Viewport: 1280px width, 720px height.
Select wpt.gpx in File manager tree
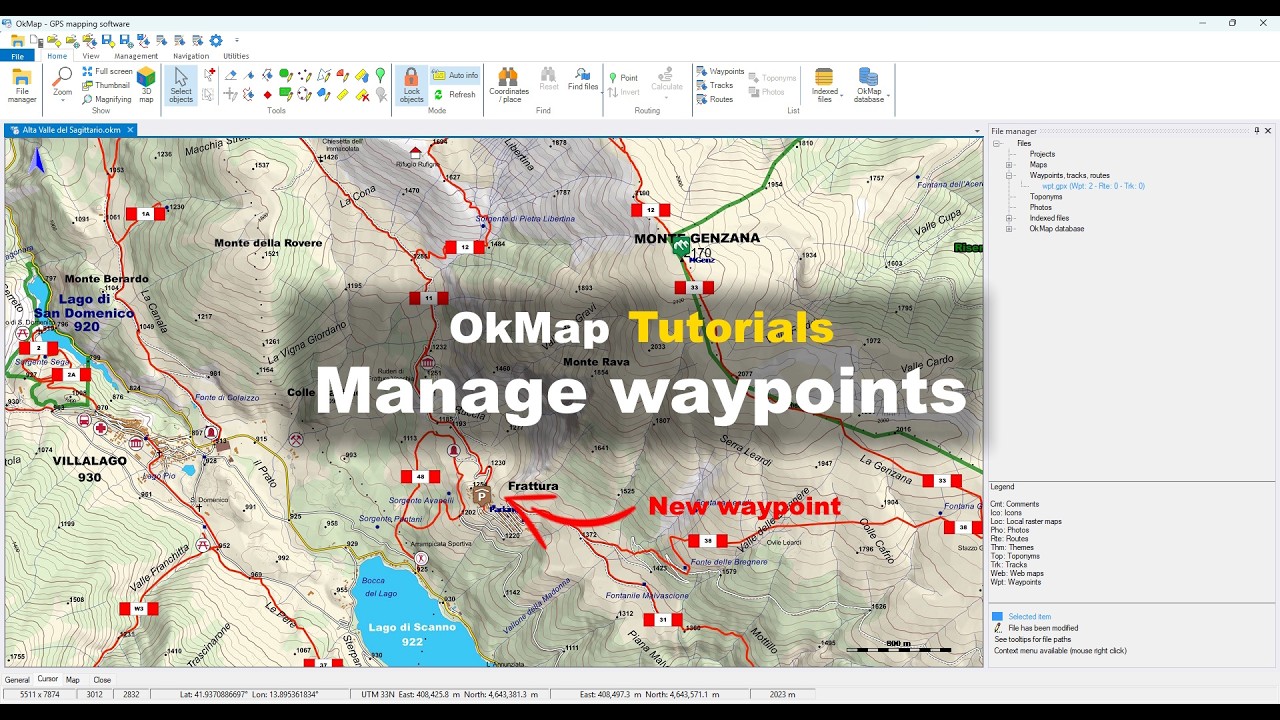pos(1093,186)
